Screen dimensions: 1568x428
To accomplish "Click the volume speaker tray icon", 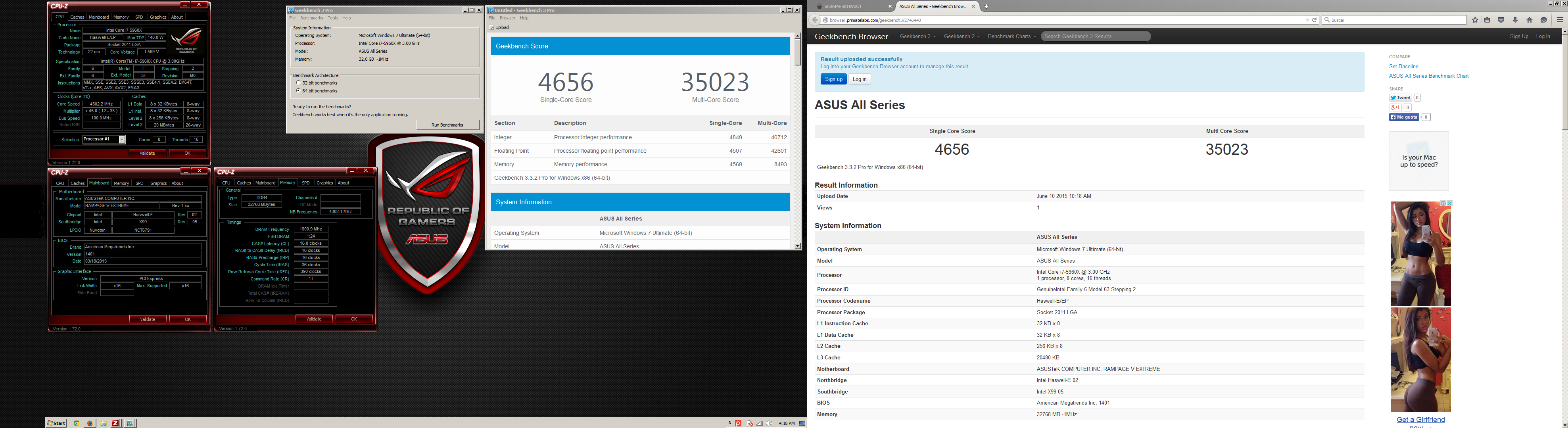I will click(770, 423).
